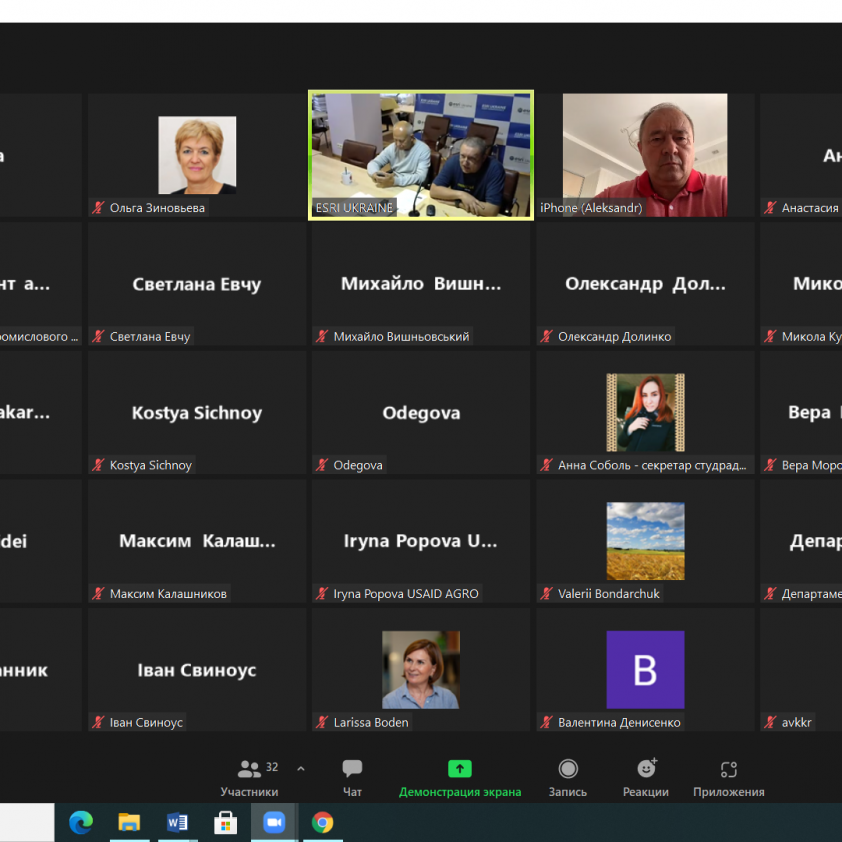This screenshot has width=842, height=842.
Task: Switch to Zoom in the taskbar
Action: [274, 822]
